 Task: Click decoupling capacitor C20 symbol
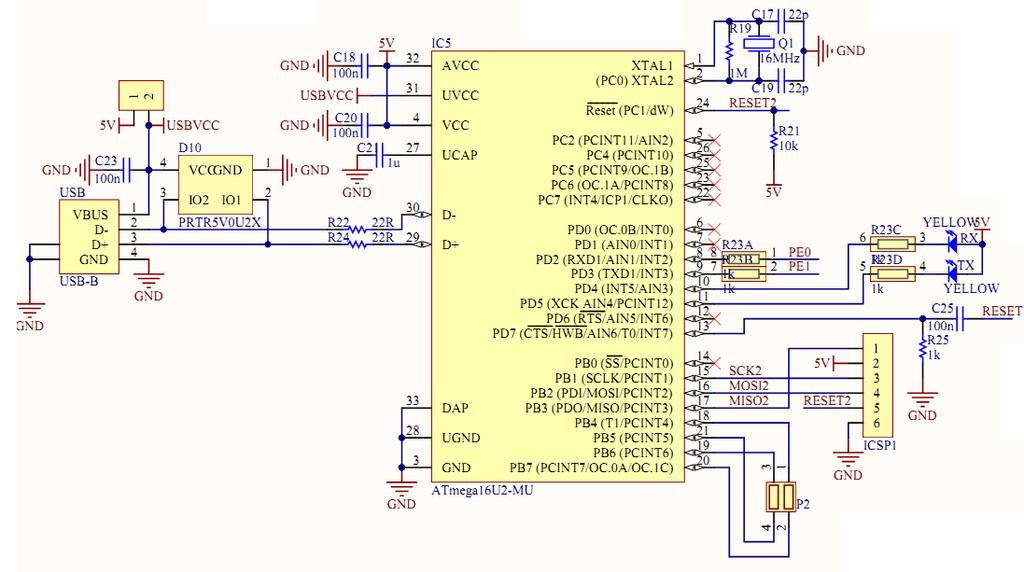pos(363,125)
